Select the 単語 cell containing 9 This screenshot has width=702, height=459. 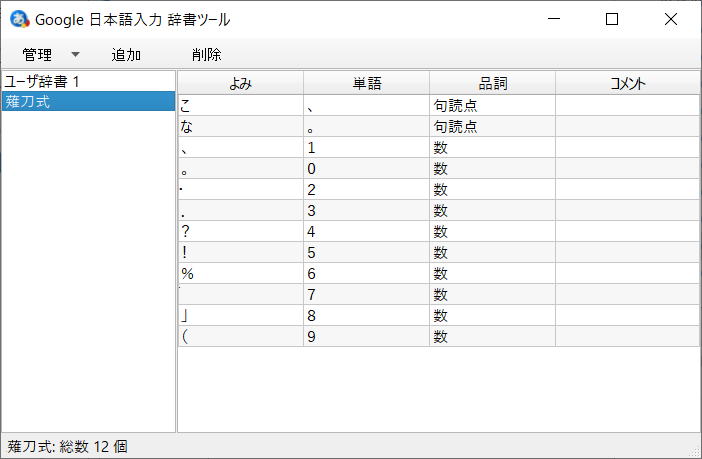(x=367, y=336)
